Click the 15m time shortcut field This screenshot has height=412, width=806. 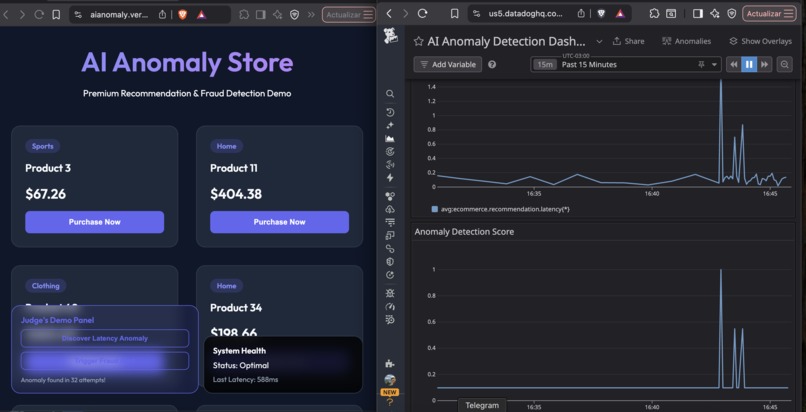pos(544,65)
